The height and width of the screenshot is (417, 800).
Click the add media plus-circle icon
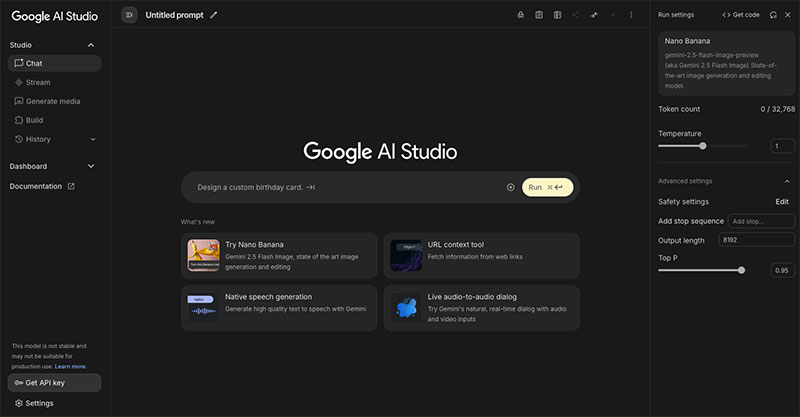[x=510, y=187]
